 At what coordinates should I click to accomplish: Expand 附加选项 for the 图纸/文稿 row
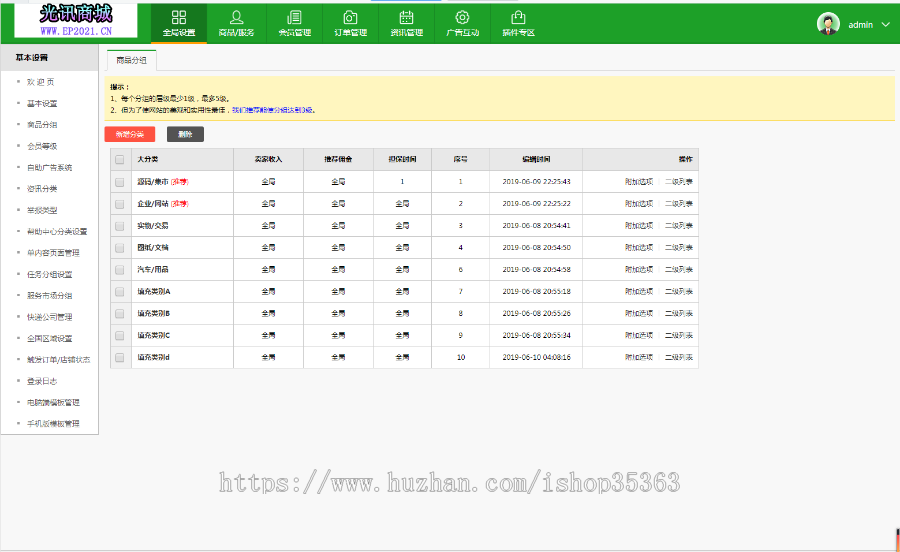[x=639, y=248]
